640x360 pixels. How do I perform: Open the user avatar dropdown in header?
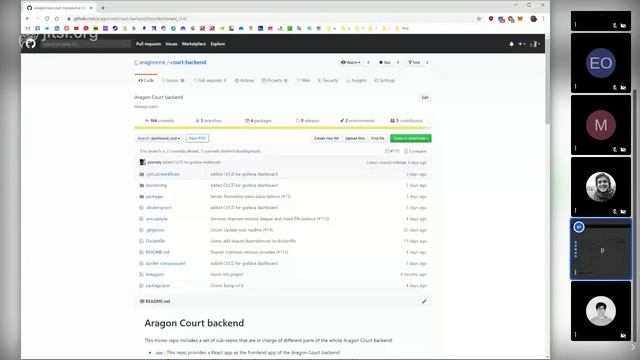pyautogui.click(x=535, y=44)
